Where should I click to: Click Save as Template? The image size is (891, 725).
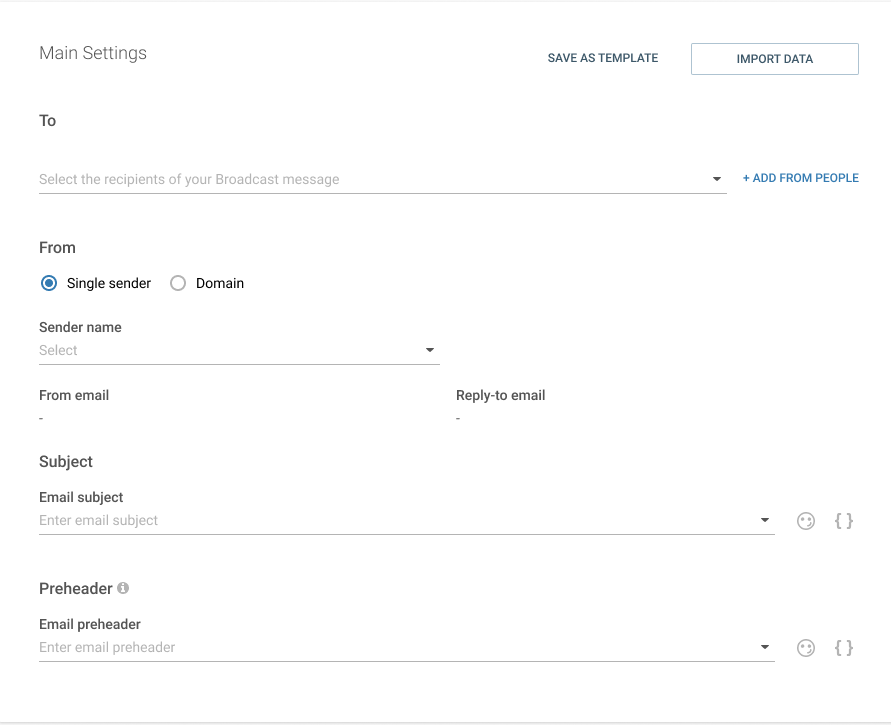[602, 58]
